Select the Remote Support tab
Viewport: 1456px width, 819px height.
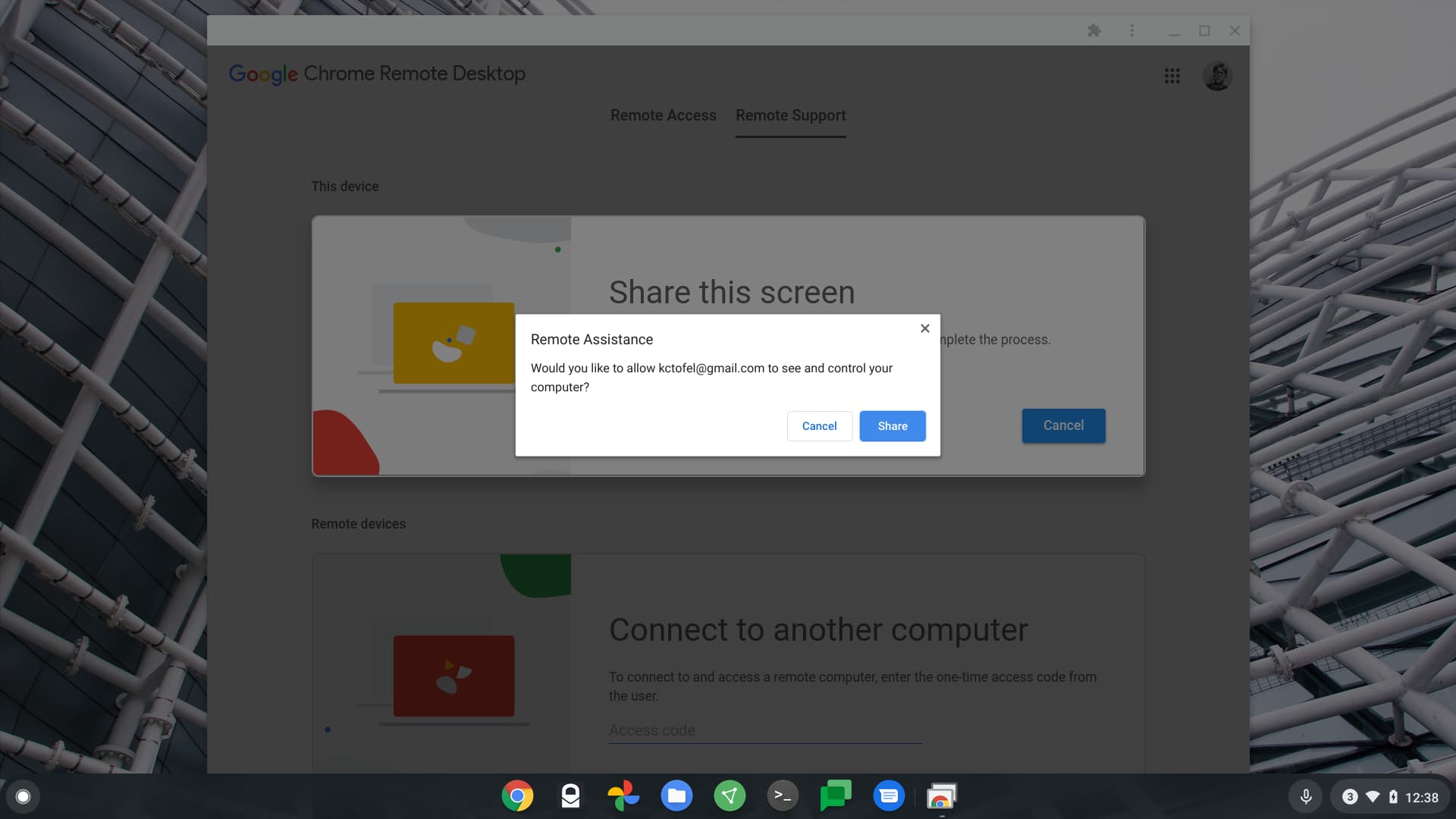pos(791,115)
